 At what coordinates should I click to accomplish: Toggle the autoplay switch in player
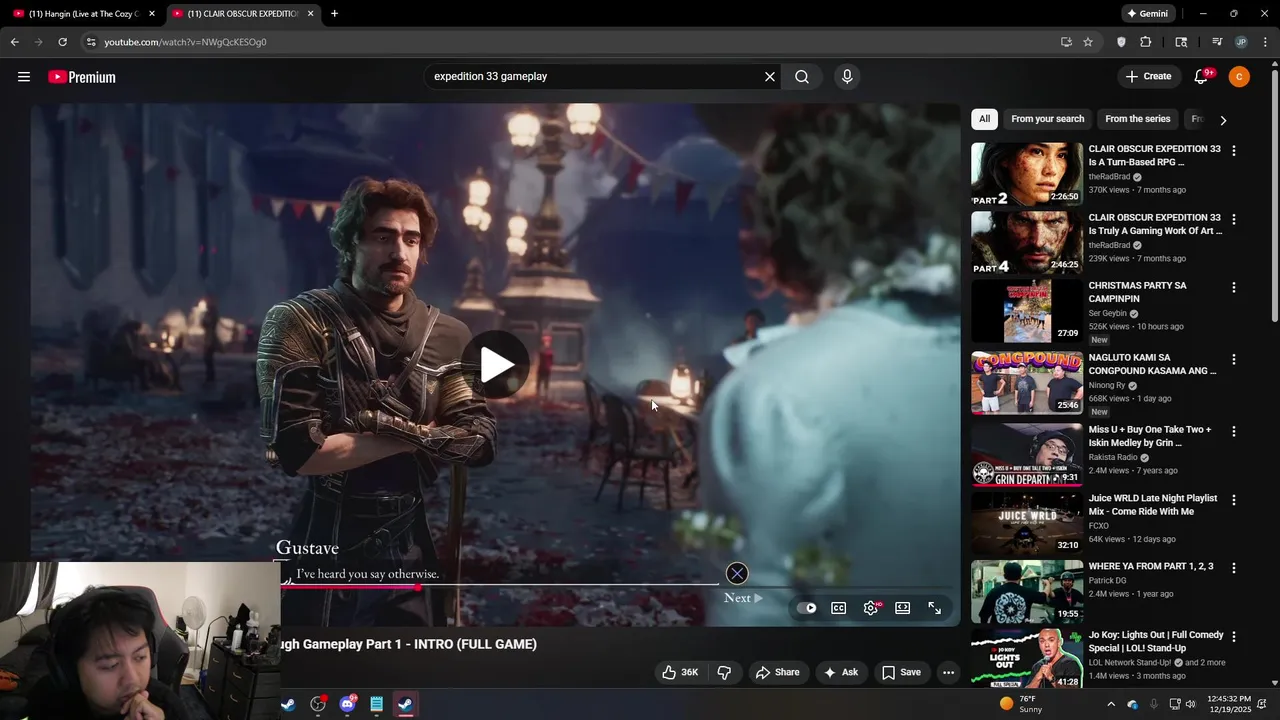coord(809,608)
